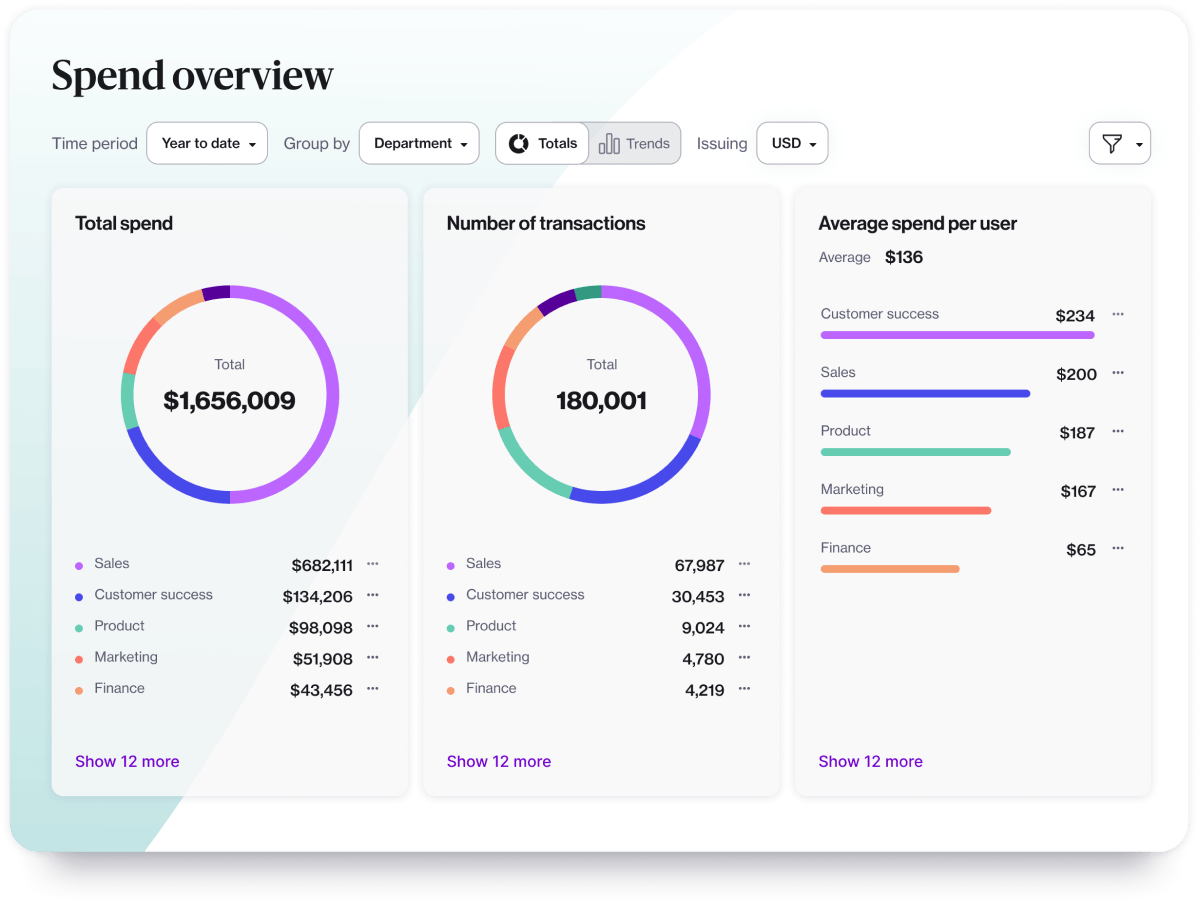Click the Customer success spend bar

point(957,334)
